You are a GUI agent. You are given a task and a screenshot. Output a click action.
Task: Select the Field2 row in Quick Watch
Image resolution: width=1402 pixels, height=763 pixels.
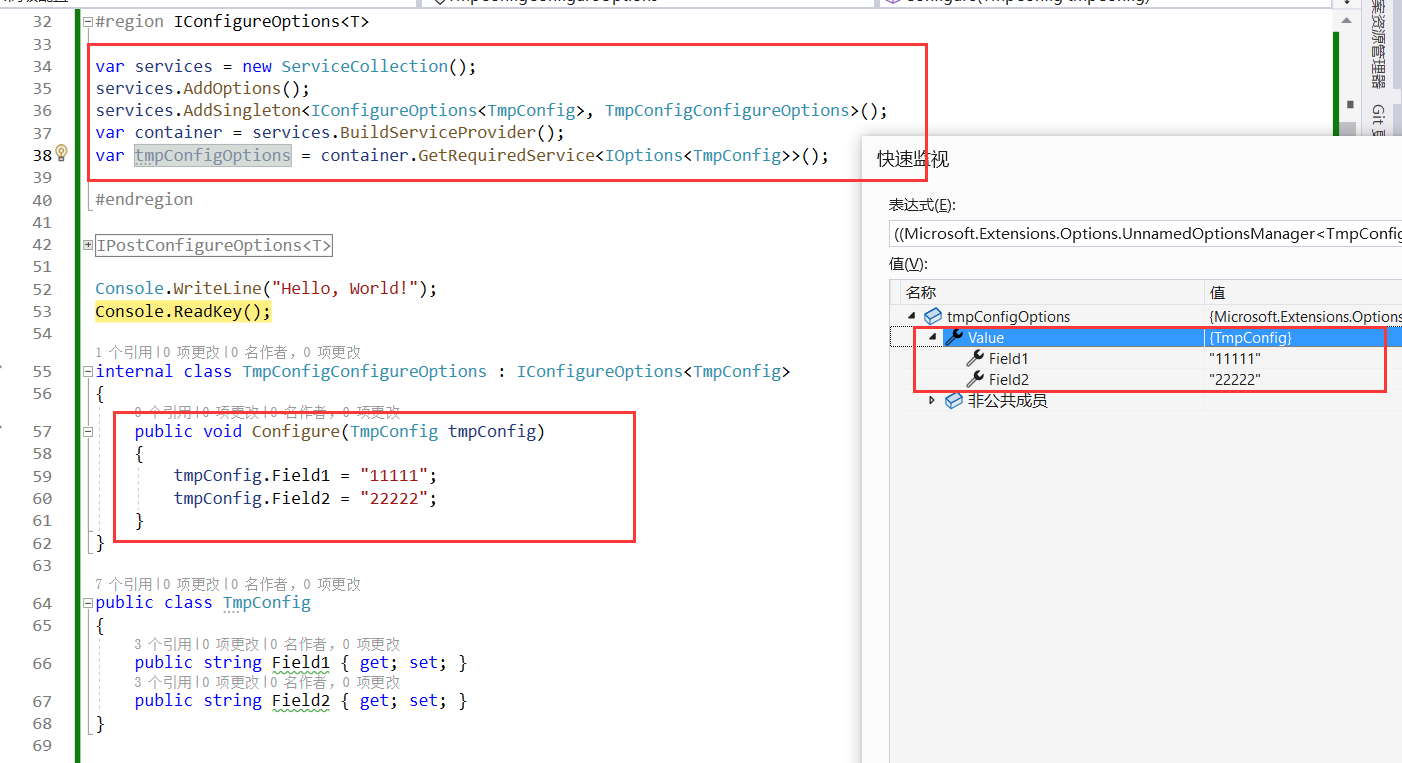pyautogui.click(x=1146, y=379)
